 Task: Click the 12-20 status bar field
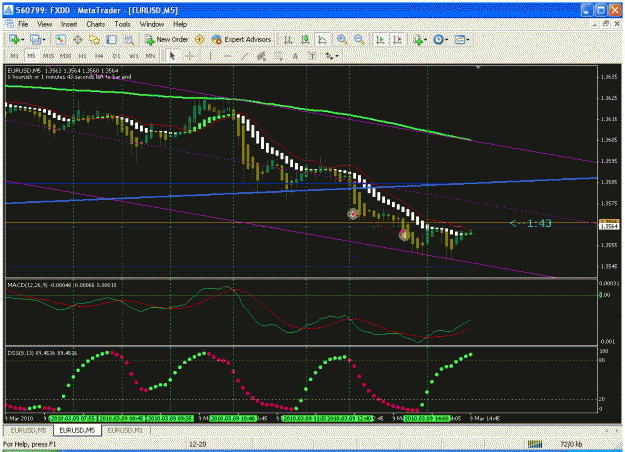coord(198,444)
